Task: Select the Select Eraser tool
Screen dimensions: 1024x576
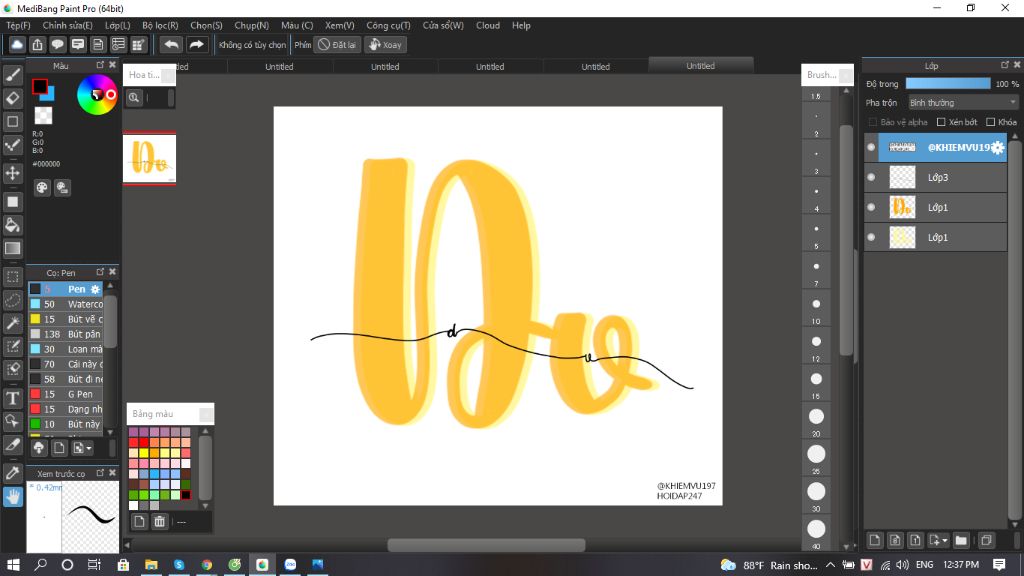Action: coord(12,369)
